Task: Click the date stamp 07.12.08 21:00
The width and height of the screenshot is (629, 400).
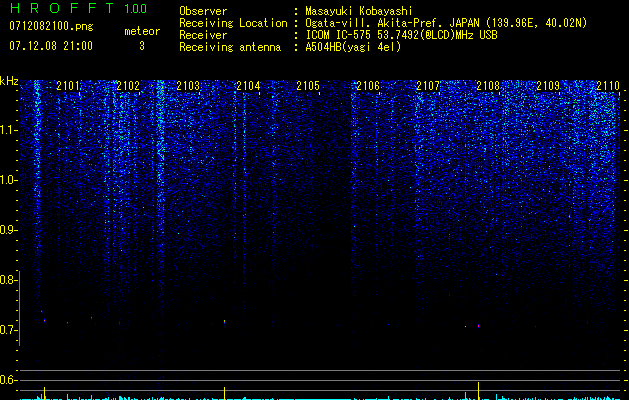Action: (51, 46)
